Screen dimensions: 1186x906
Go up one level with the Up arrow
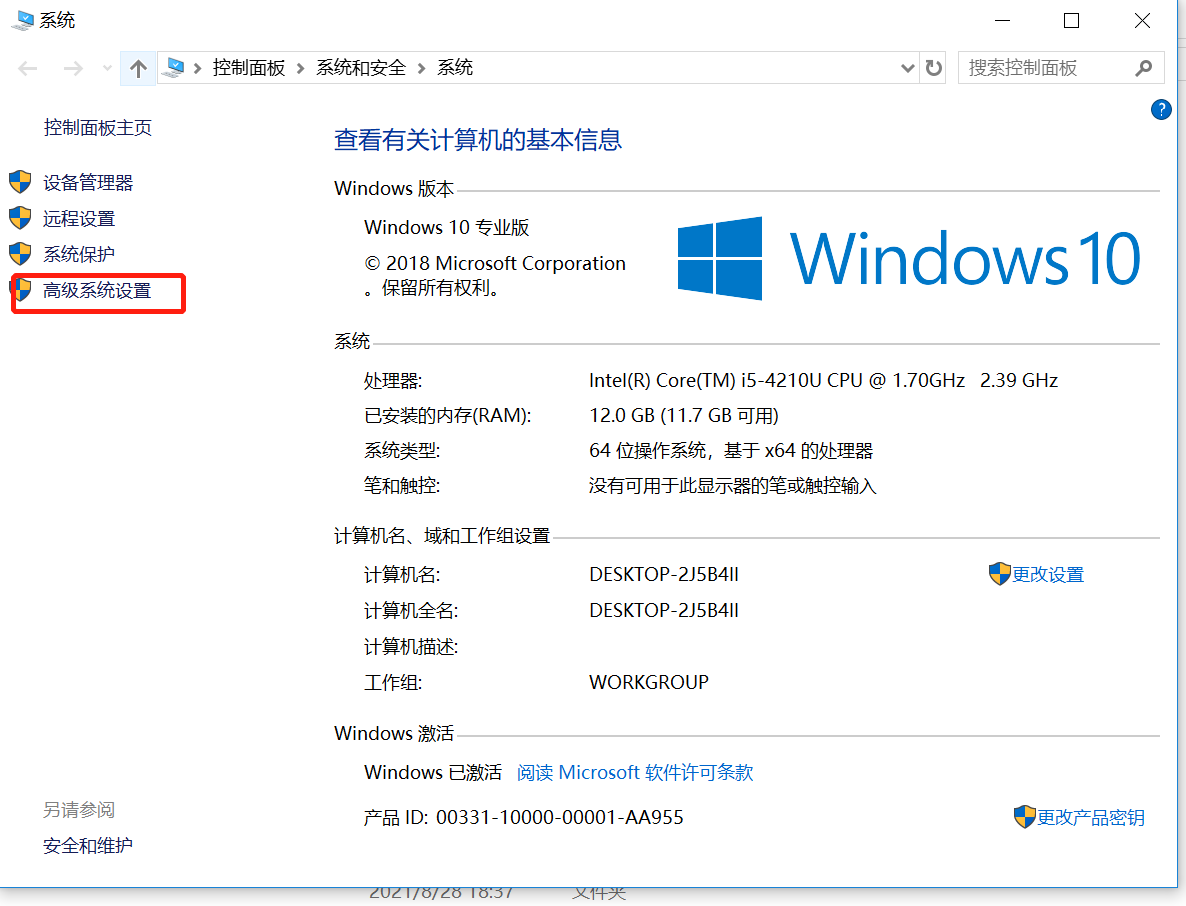click(138, 69)
